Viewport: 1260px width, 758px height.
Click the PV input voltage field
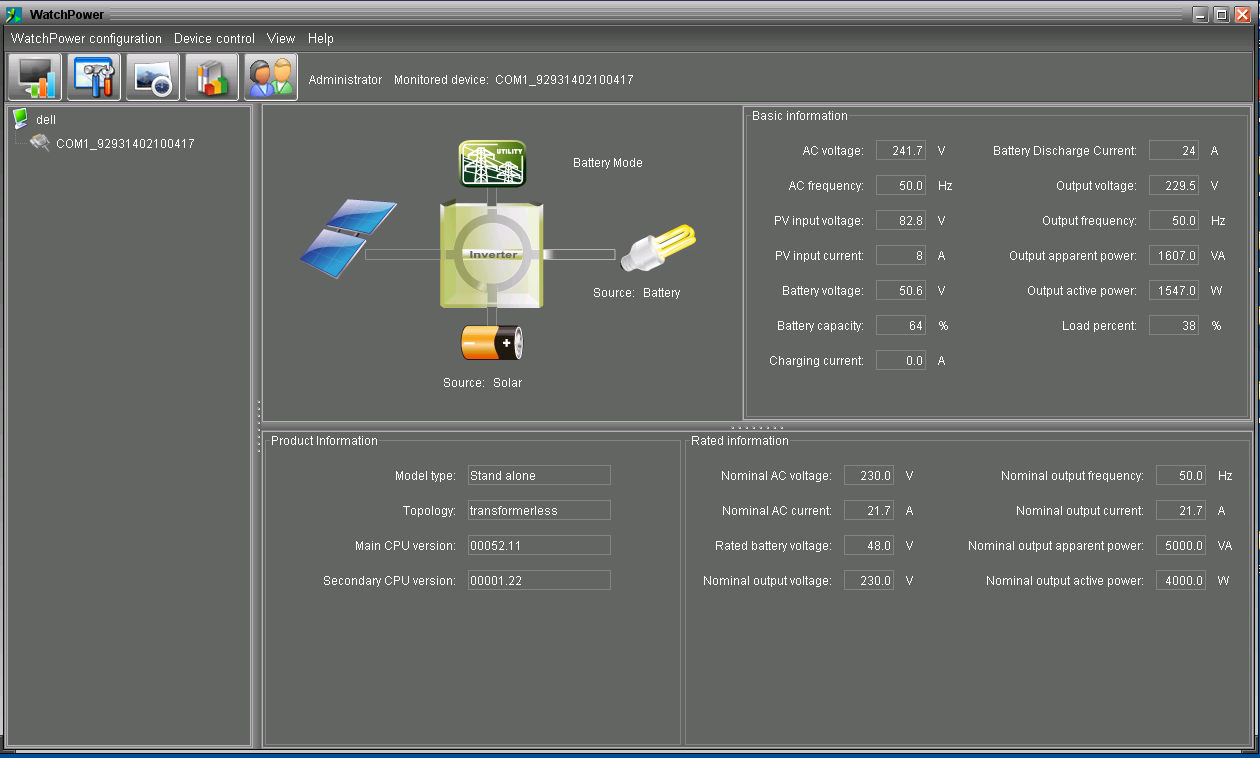coord(901,220)
